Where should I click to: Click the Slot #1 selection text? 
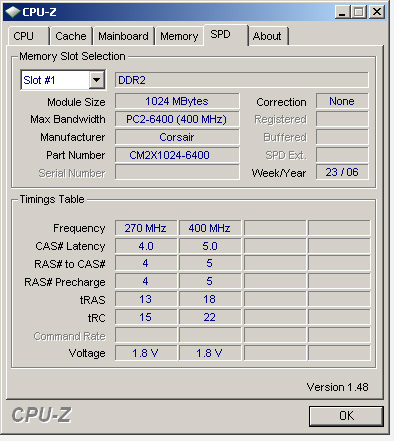[39, 80]
